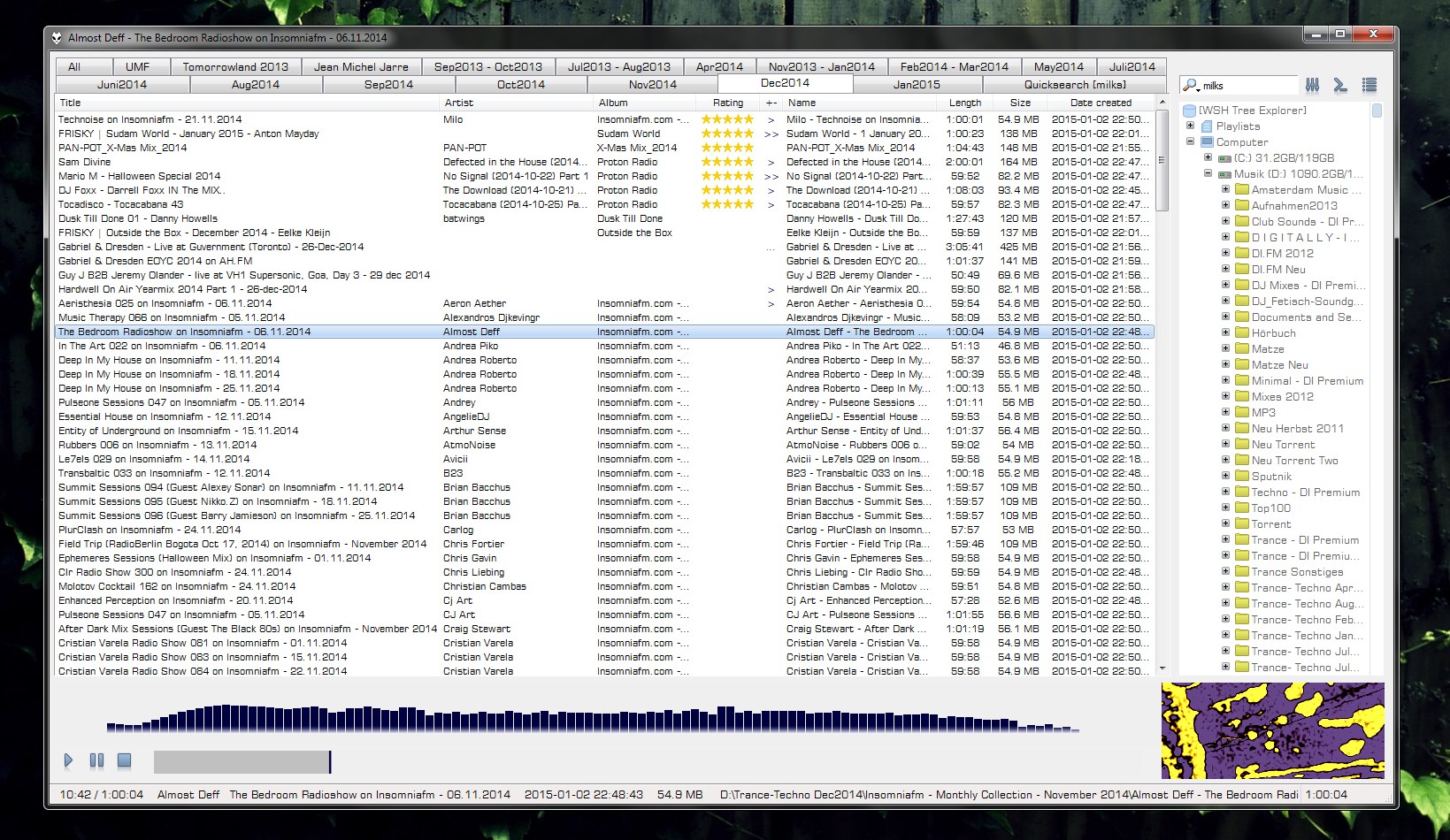
Task: Select Molotov Cocktail 162 track row
Action: tap(604, 586)
